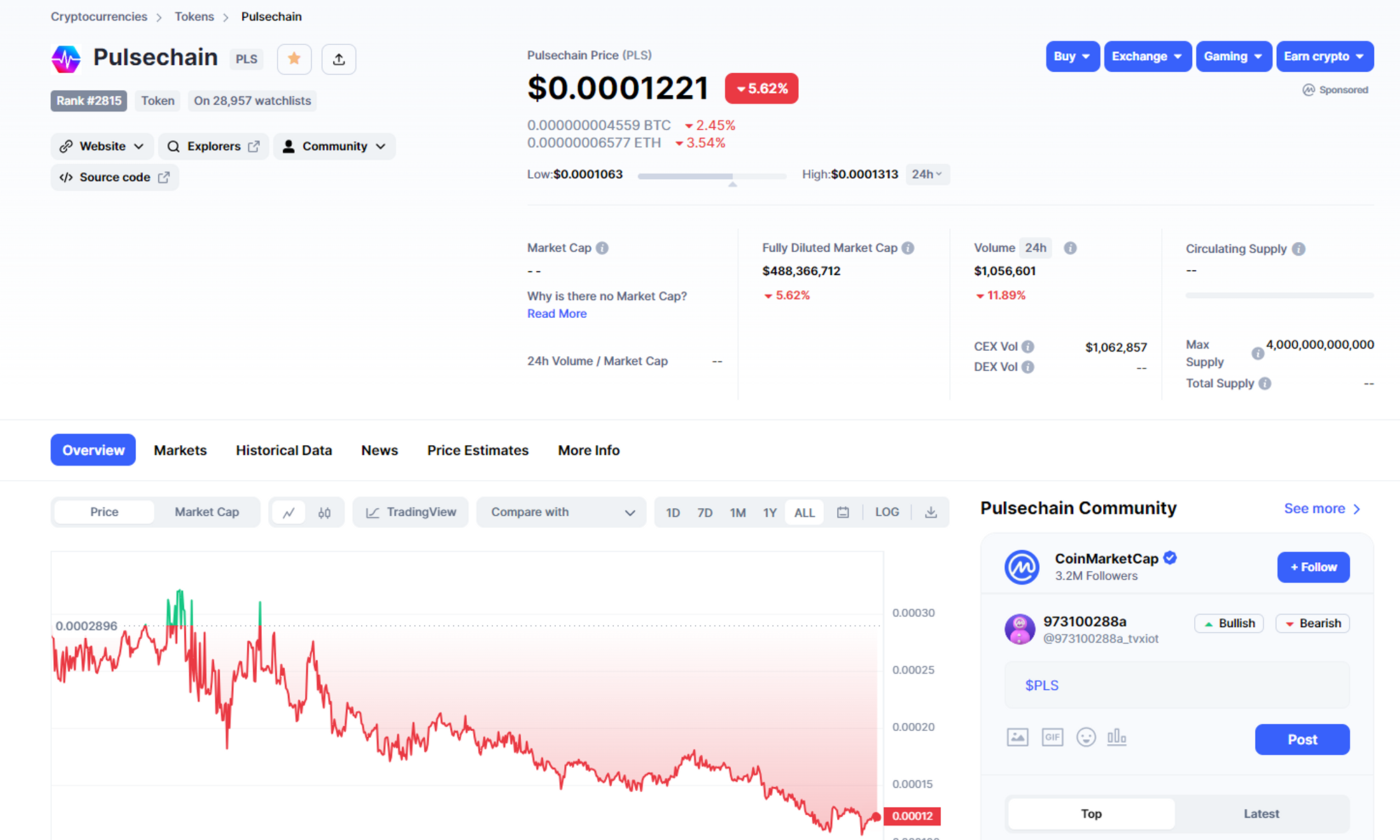Image resolution: width=1400 pixels, height=840 pixels.
Task: Toggle chart to Market Cap view
Action: (x=206, y=512)
